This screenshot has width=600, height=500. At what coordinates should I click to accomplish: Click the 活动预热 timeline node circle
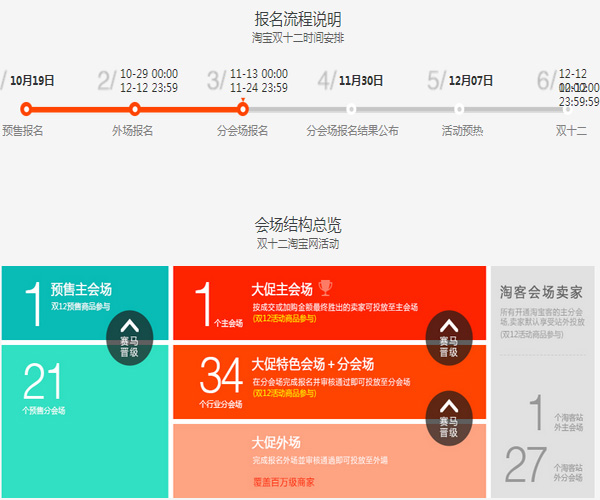(x=459, y=109)
